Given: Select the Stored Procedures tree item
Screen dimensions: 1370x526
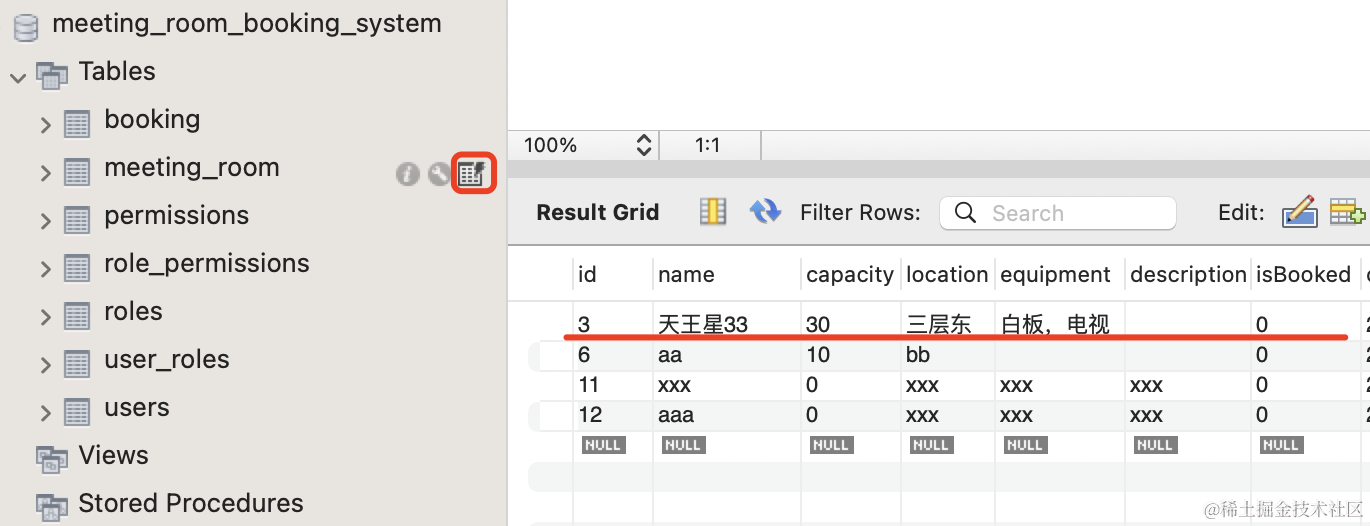Looking at the screenshot, I should 190,503.
